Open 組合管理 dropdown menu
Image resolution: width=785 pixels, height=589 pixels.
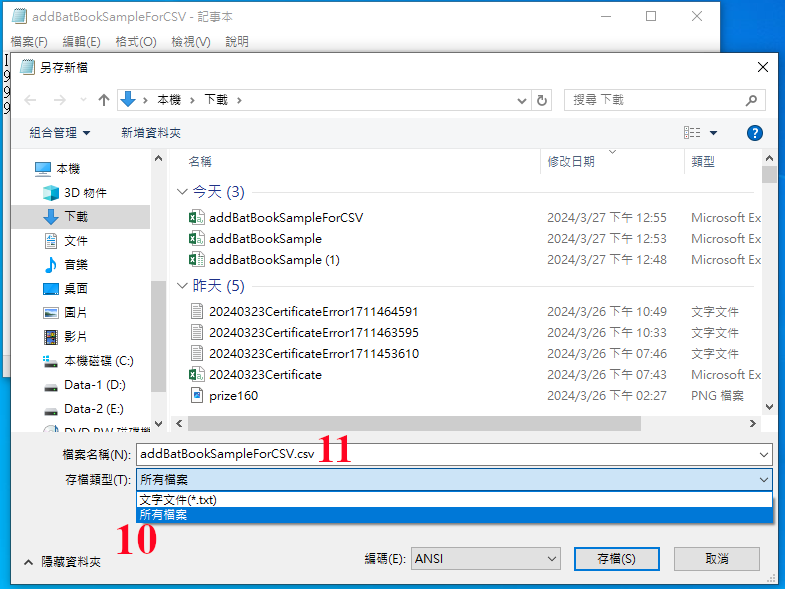click(60, 133)
